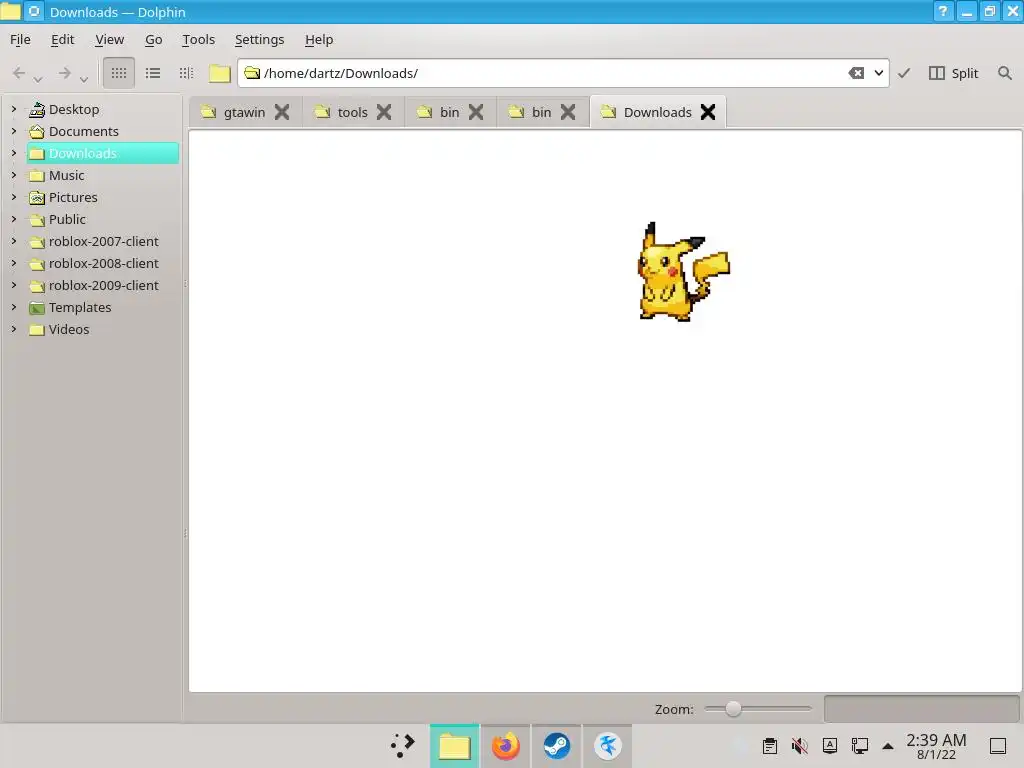Switch to details list view mode
Viewport: 1024px width, 768px height.
pos(153,73)
